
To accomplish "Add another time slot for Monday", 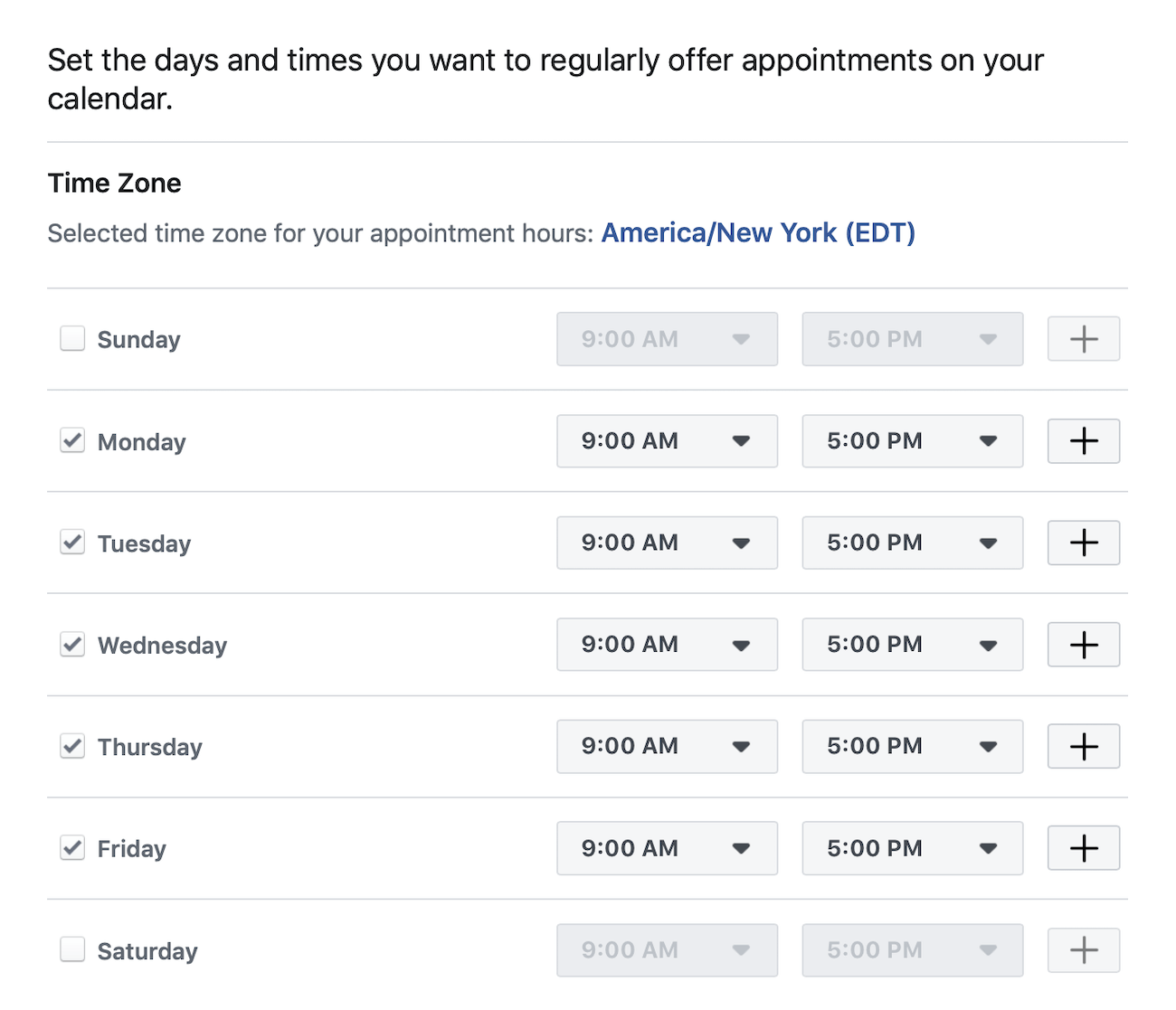I will (1084, 441).
